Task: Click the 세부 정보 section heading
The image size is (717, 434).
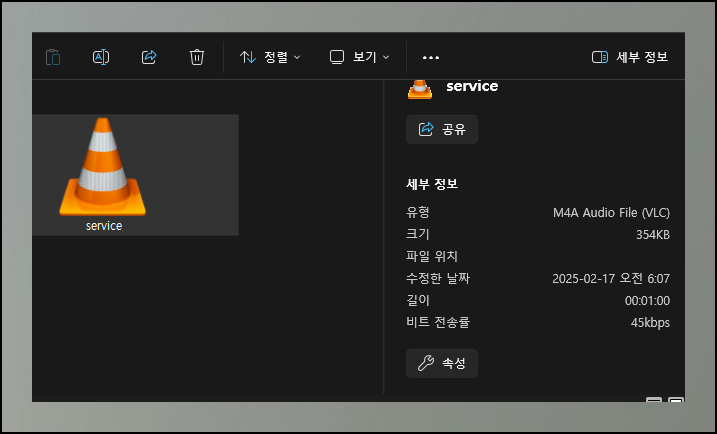Action: pyautogui.click(x=432, y=184)
